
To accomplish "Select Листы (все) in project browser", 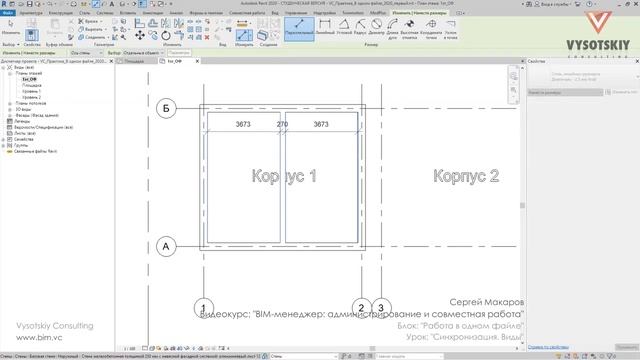I will click(x=24, y=133).
